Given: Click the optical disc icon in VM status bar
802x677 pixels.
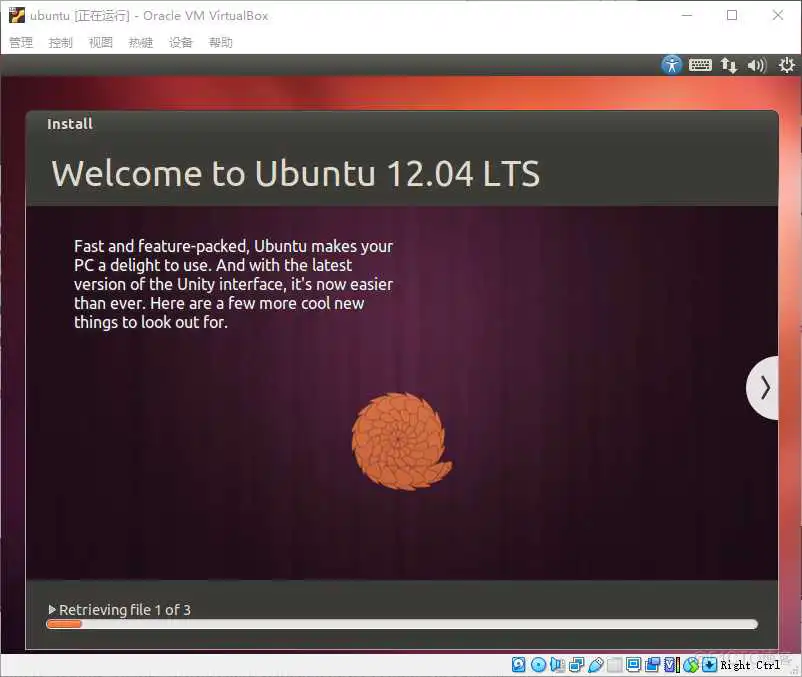Looking at the screenshot, I should 537,664.
